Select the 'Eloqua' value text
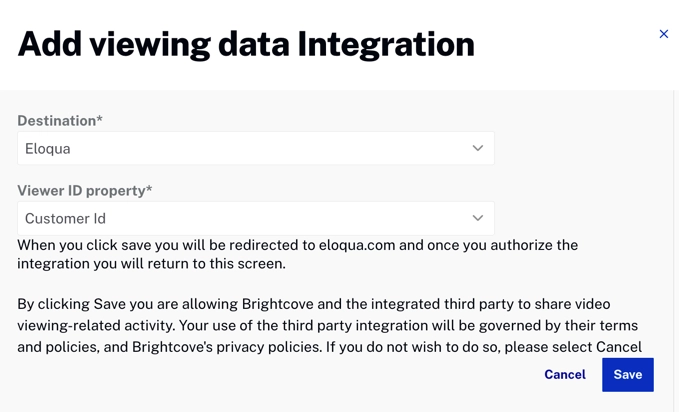Viewport: 679px width, 412px height. (x=48, y=148)
